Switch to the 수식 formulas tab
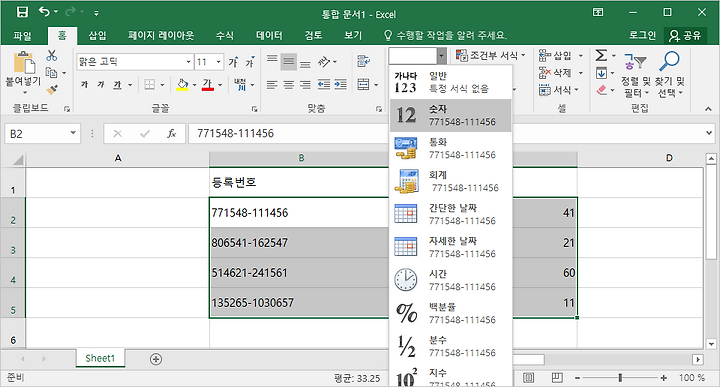 [x=225, y=35]
